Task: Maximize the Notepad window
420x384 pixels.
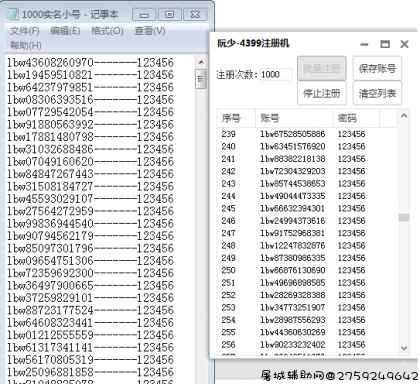Action: pos(170,14)
